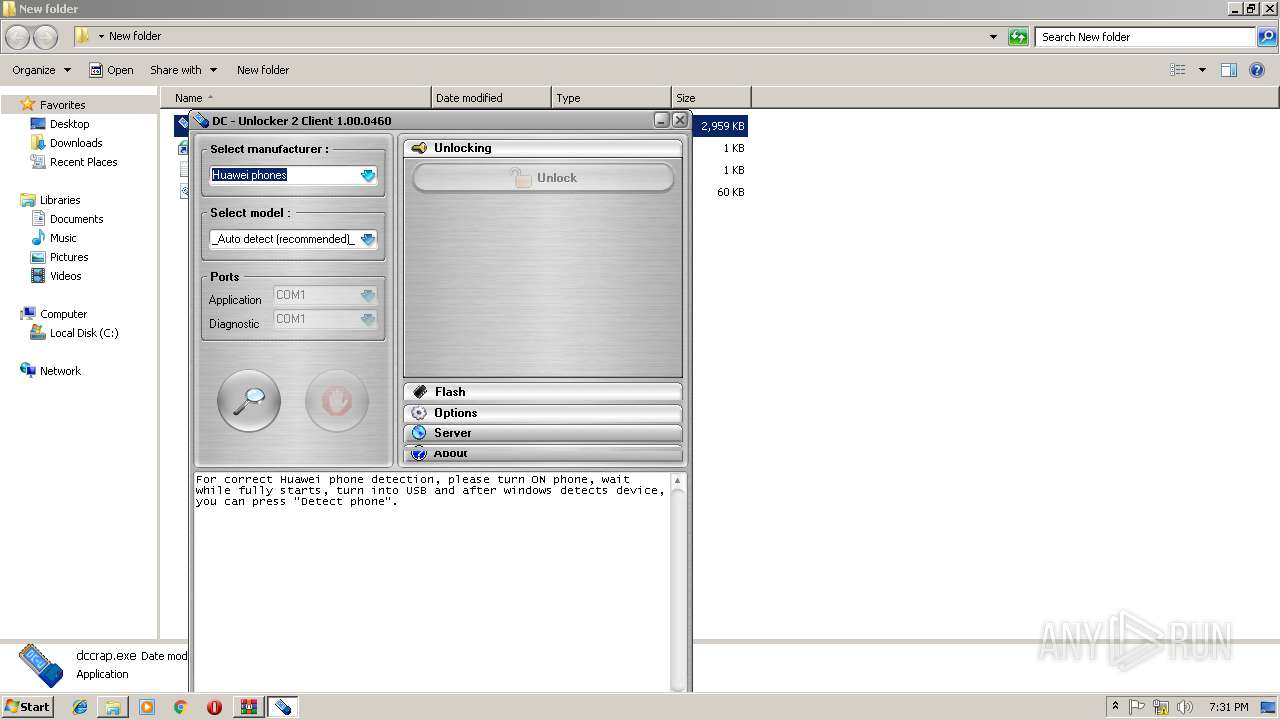Select Libraries in navigation pane
This screenshot has height=720, width=1280.
tap(60, 200)
